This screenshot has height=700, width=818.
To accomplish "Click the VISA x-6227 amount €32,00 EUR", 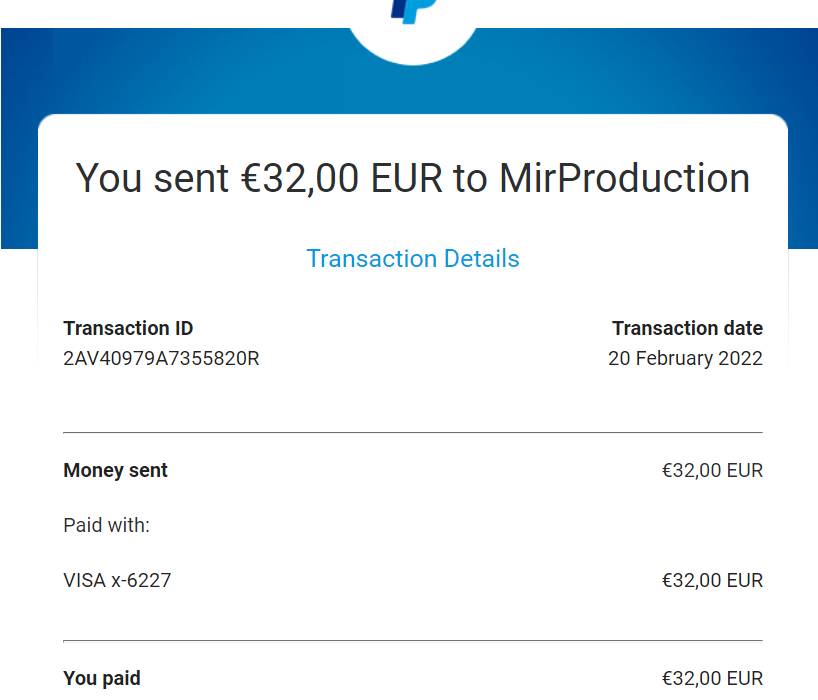I will [x=712, y=580].
